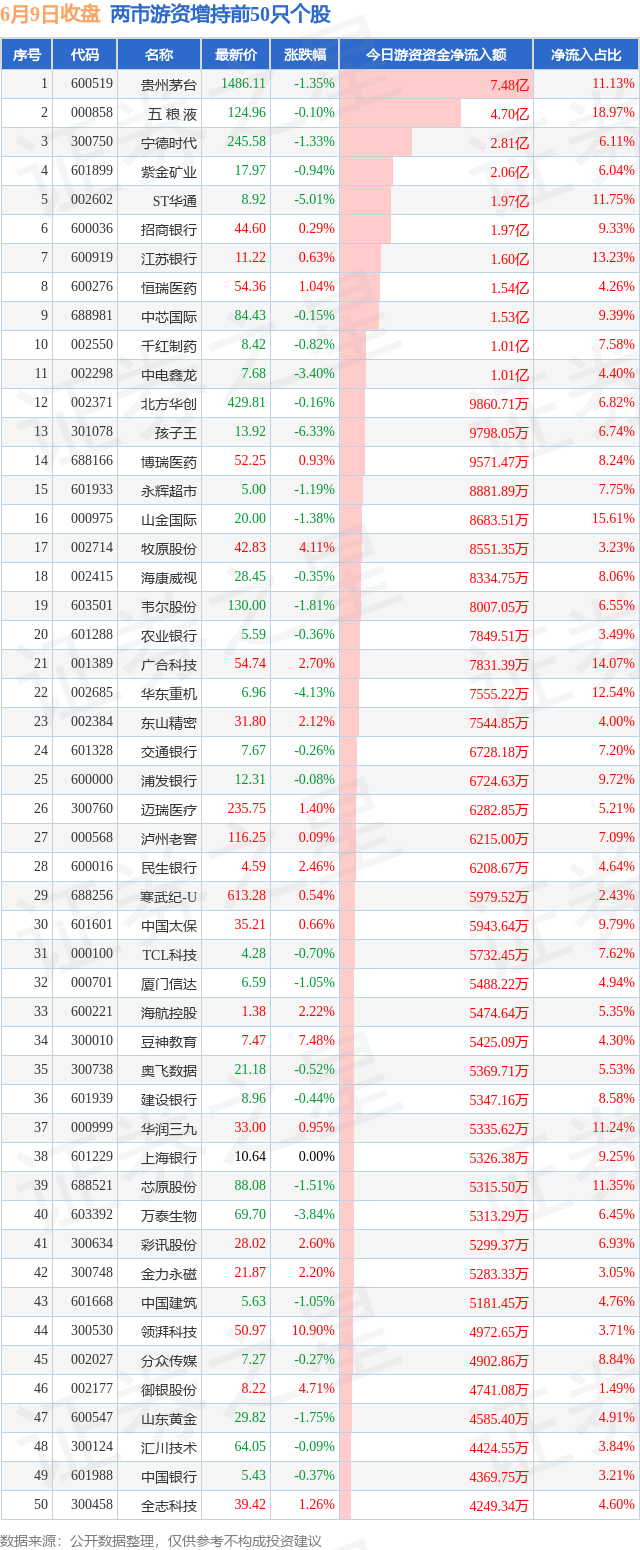The width and height of the screenshot is (640, 1550).
Task: Click stock name 招商银行
Action: click(169, 230)
